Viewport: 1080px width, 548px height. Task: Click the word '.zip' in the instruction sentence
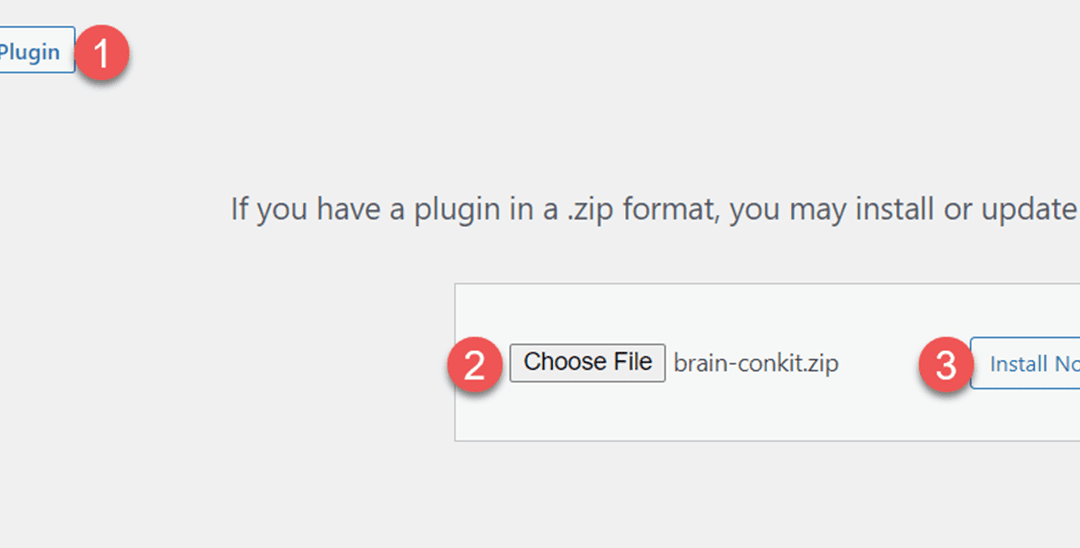coord(592,209)
